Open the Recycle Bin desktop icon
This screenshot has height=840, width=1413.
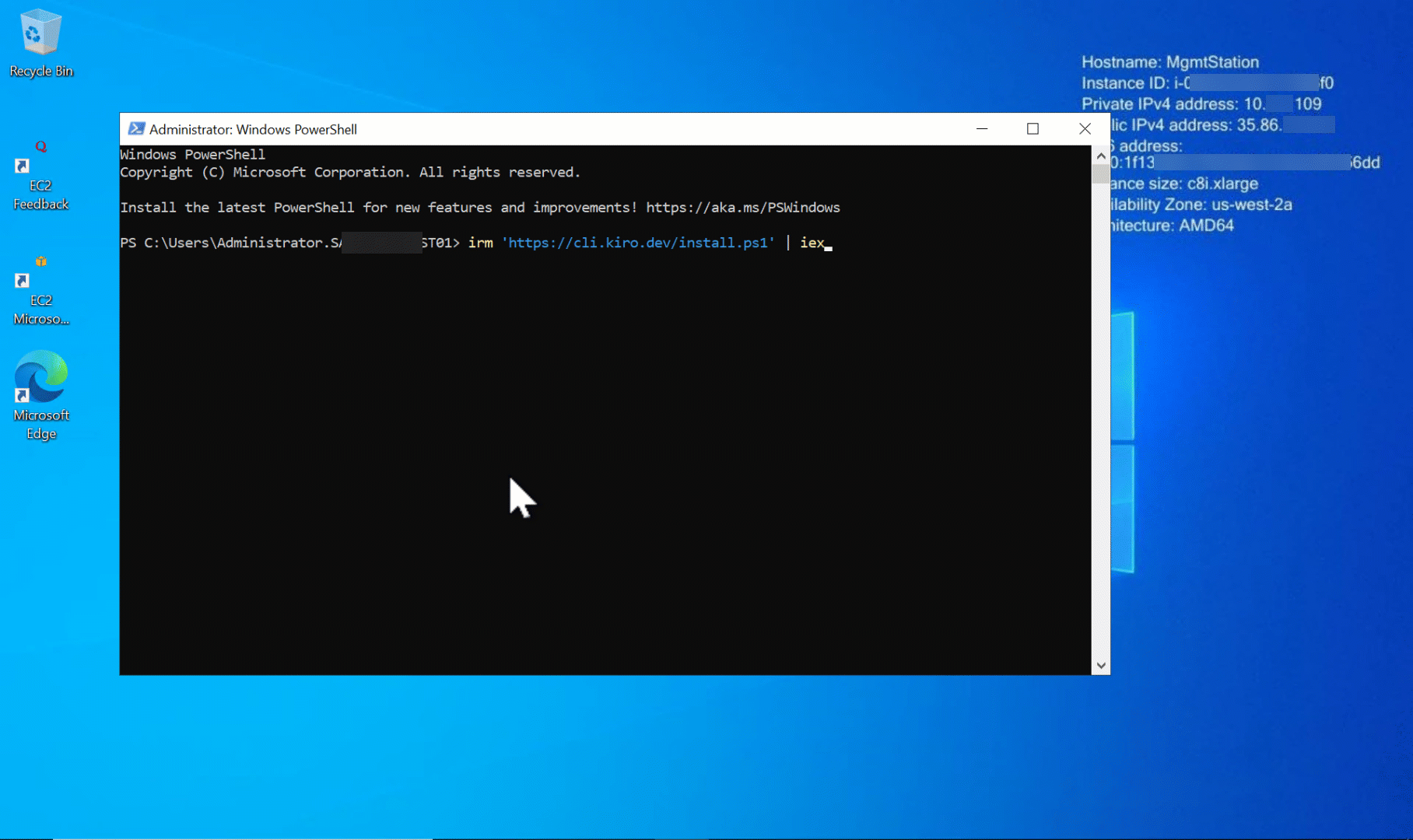[40, 44]
